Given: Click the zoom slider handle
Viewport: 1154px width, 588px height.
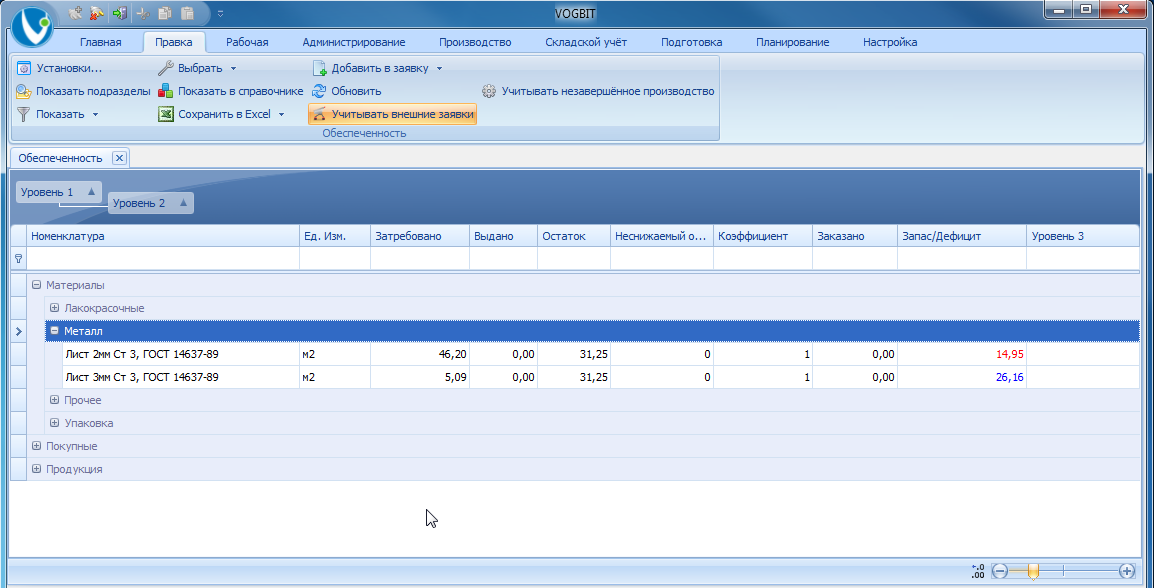Looking at the screenshot, I should (x=1033, y=570).
